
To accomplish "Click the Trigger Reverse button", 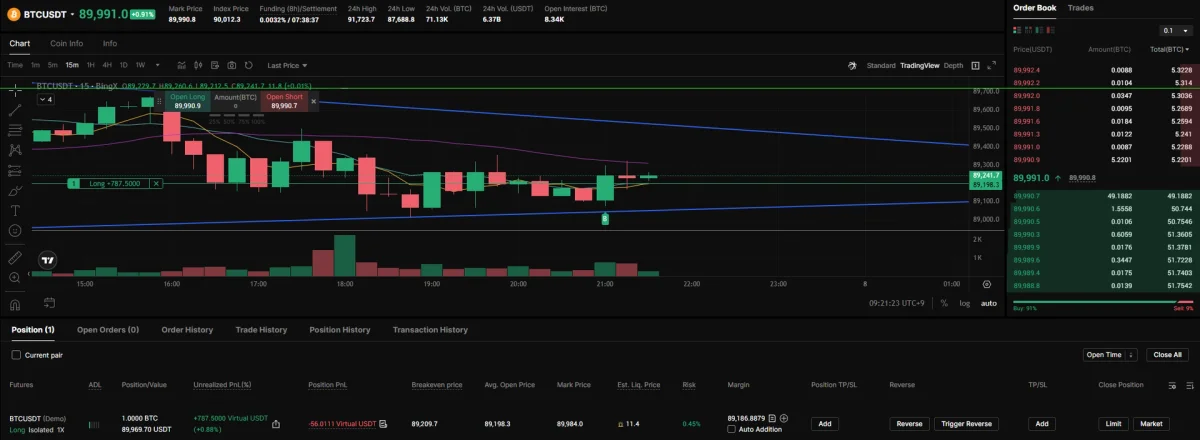I will click(966, 424).
